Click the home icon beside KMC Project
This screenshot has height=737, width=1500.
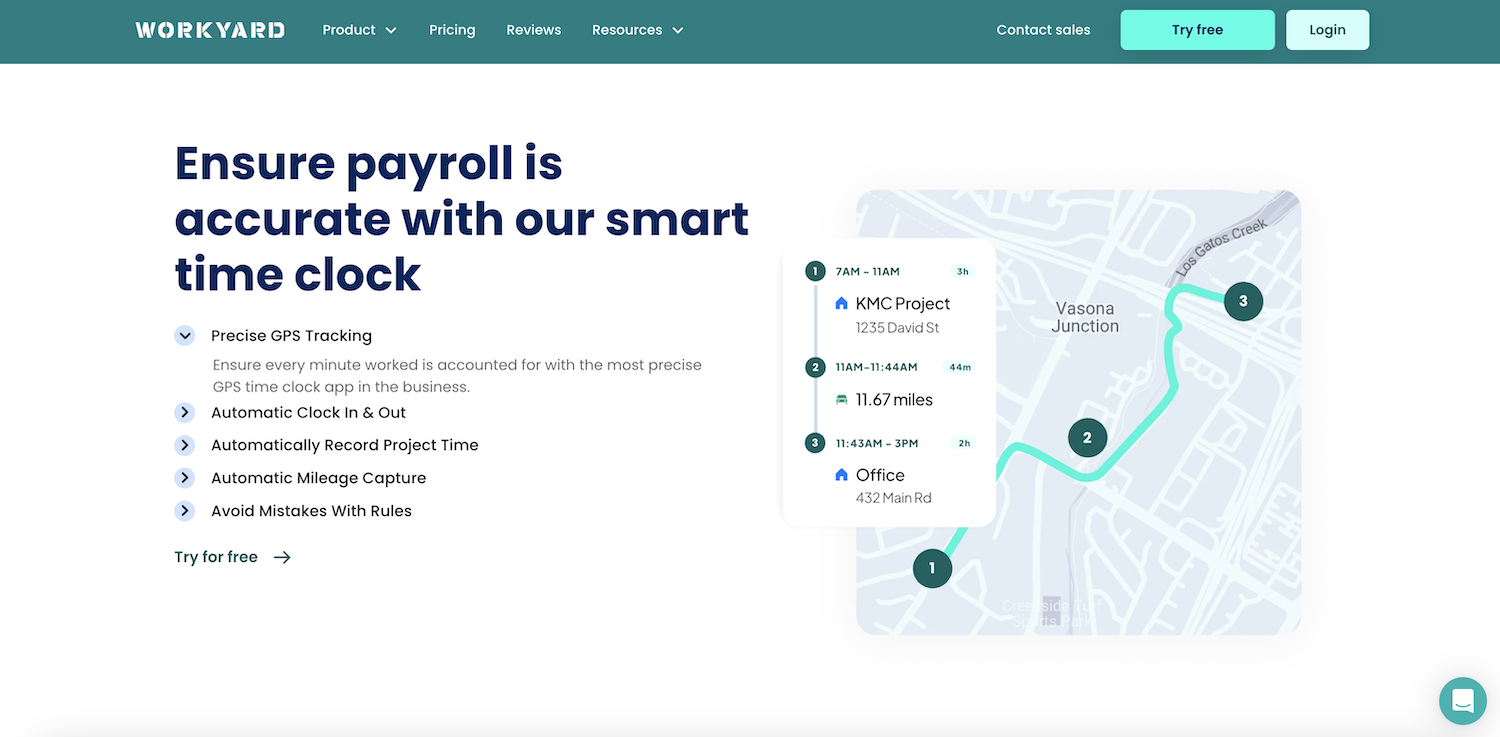841,303
